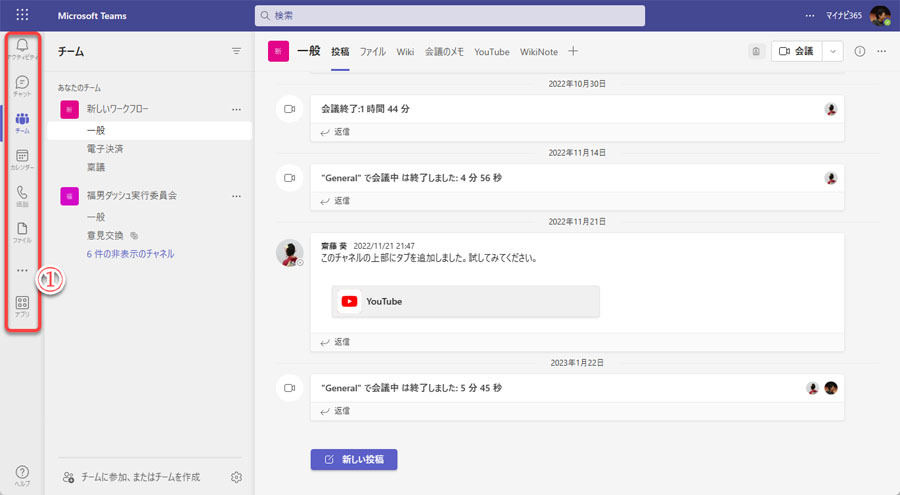Click the search box

(x=449, y=16)
